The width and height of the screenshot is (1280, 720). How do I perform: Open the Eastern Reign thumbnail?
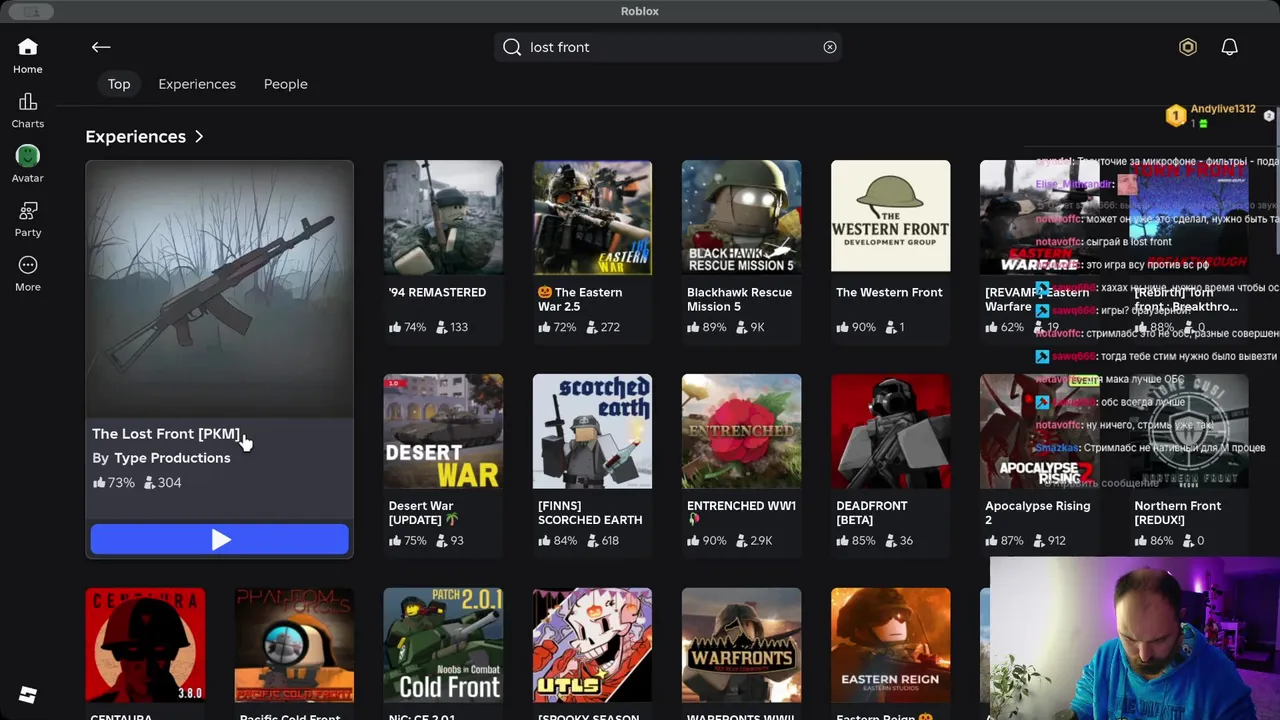890,645
